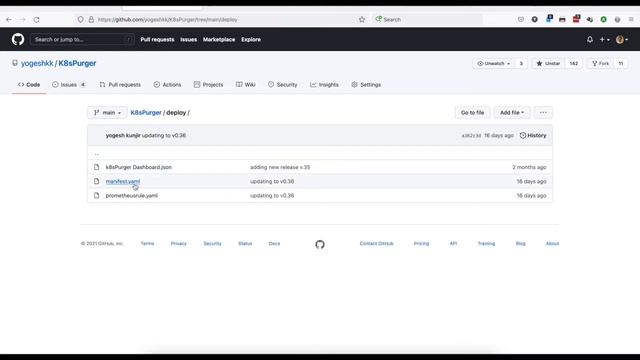
Task: Open prometheusrule.yaml file
Action: click(x=132, y=196)
